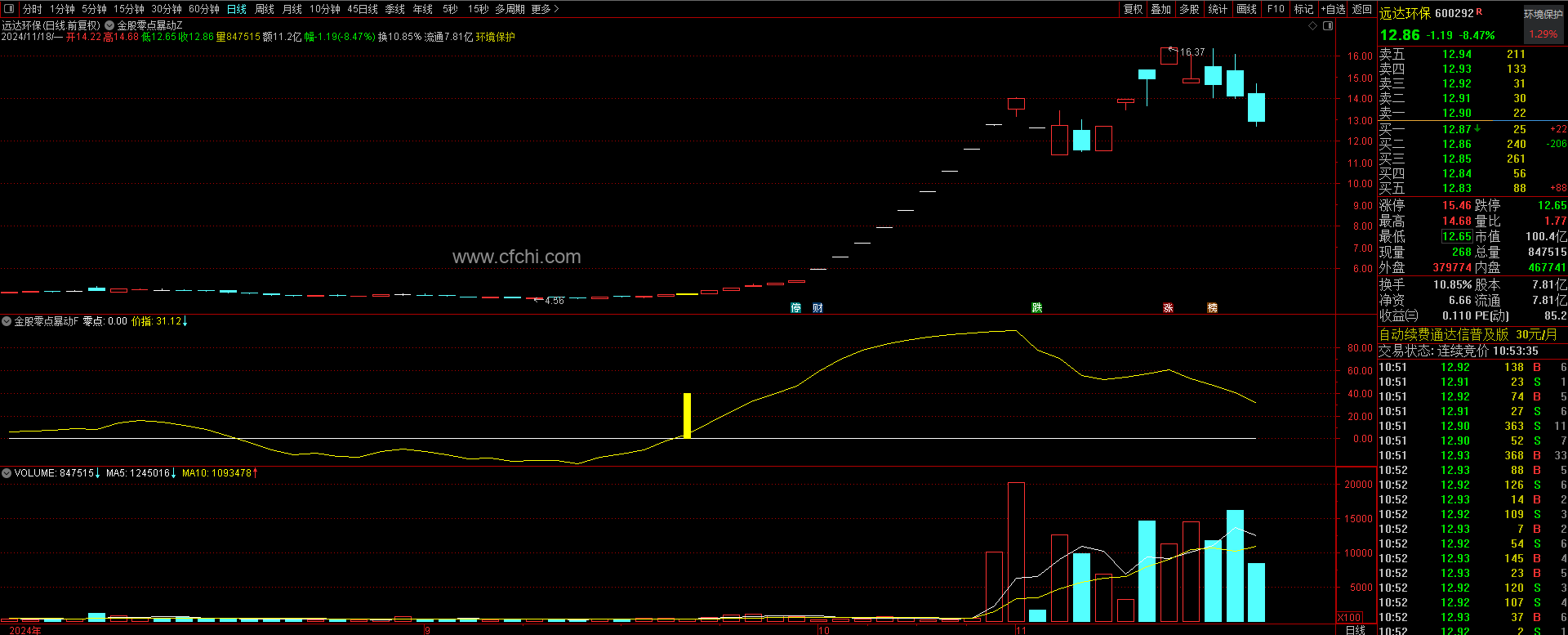Open F10 company info
Image resolution: width=1568 pixels, height=635 pixels.
point(1276,9)
